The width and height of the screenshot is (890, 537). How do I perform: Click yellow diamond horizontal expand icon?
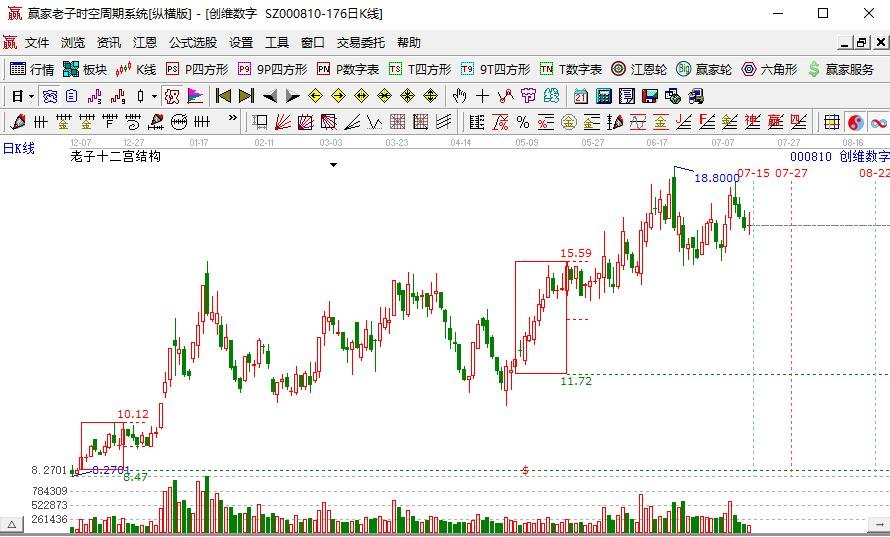pos(362,97)
